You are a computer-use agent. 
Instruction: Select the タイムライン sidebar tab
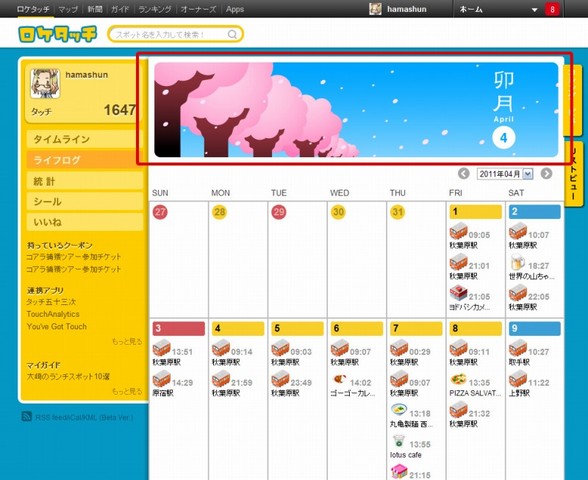point(85,140)
